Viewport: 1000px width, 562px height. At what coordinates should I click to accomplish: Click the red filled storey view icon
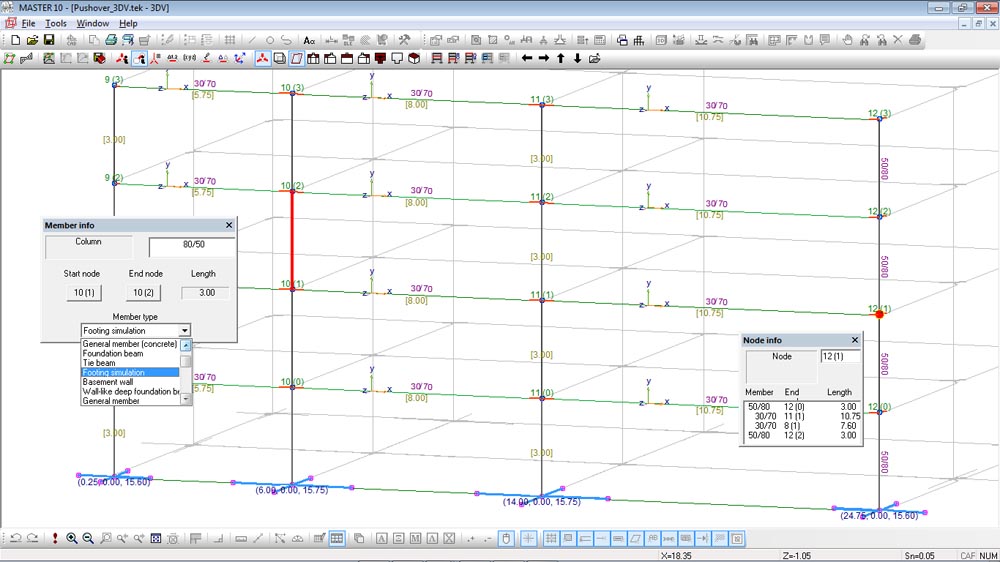[381, 59]
